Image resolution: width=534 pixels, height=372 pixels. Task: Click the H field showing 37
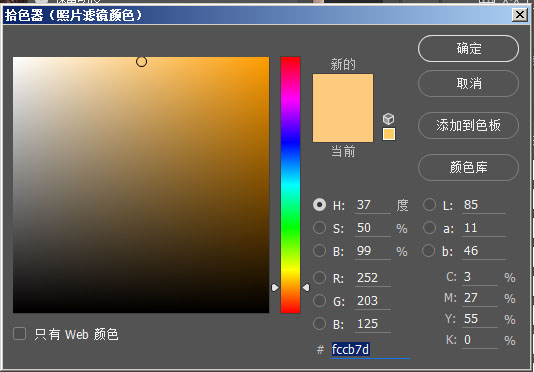[373, 205]
